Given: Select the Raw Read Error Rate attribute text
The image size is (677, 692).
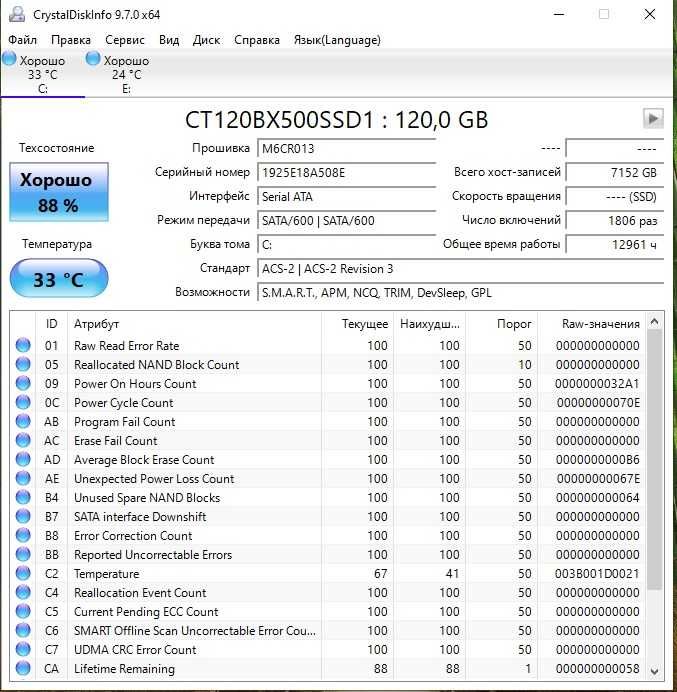Looking at the screenshot, I should (127, 346).
